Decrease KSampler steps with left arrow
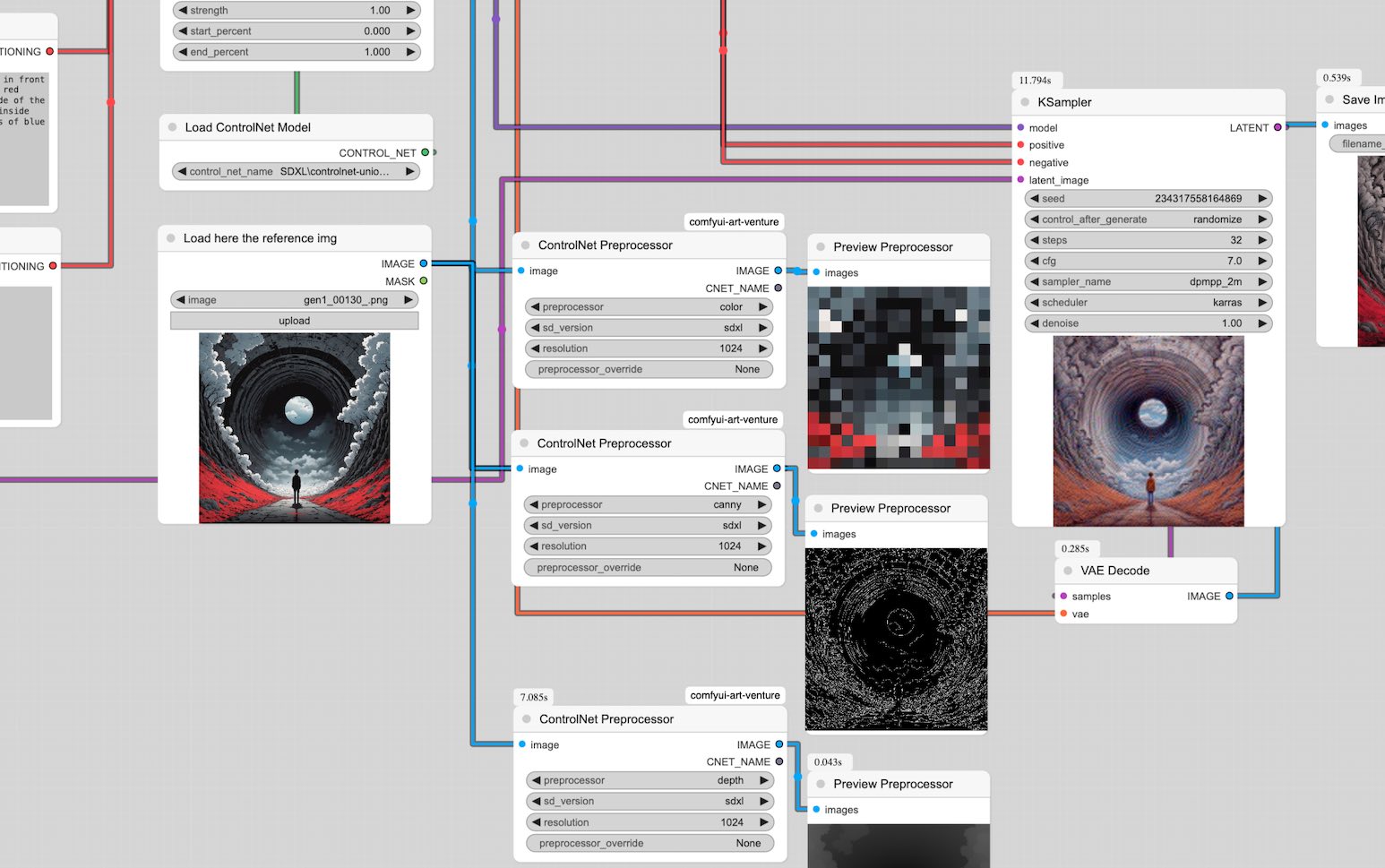The width and height of the screenshot is (1385, 868). pos(1035,240)
